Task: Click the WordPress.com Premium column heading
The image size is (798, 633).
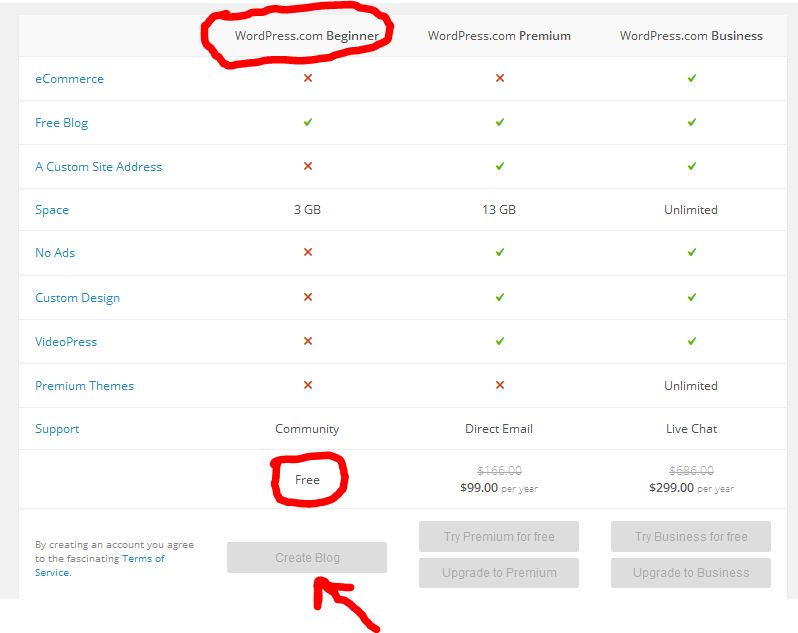Action: click(499, 36)
